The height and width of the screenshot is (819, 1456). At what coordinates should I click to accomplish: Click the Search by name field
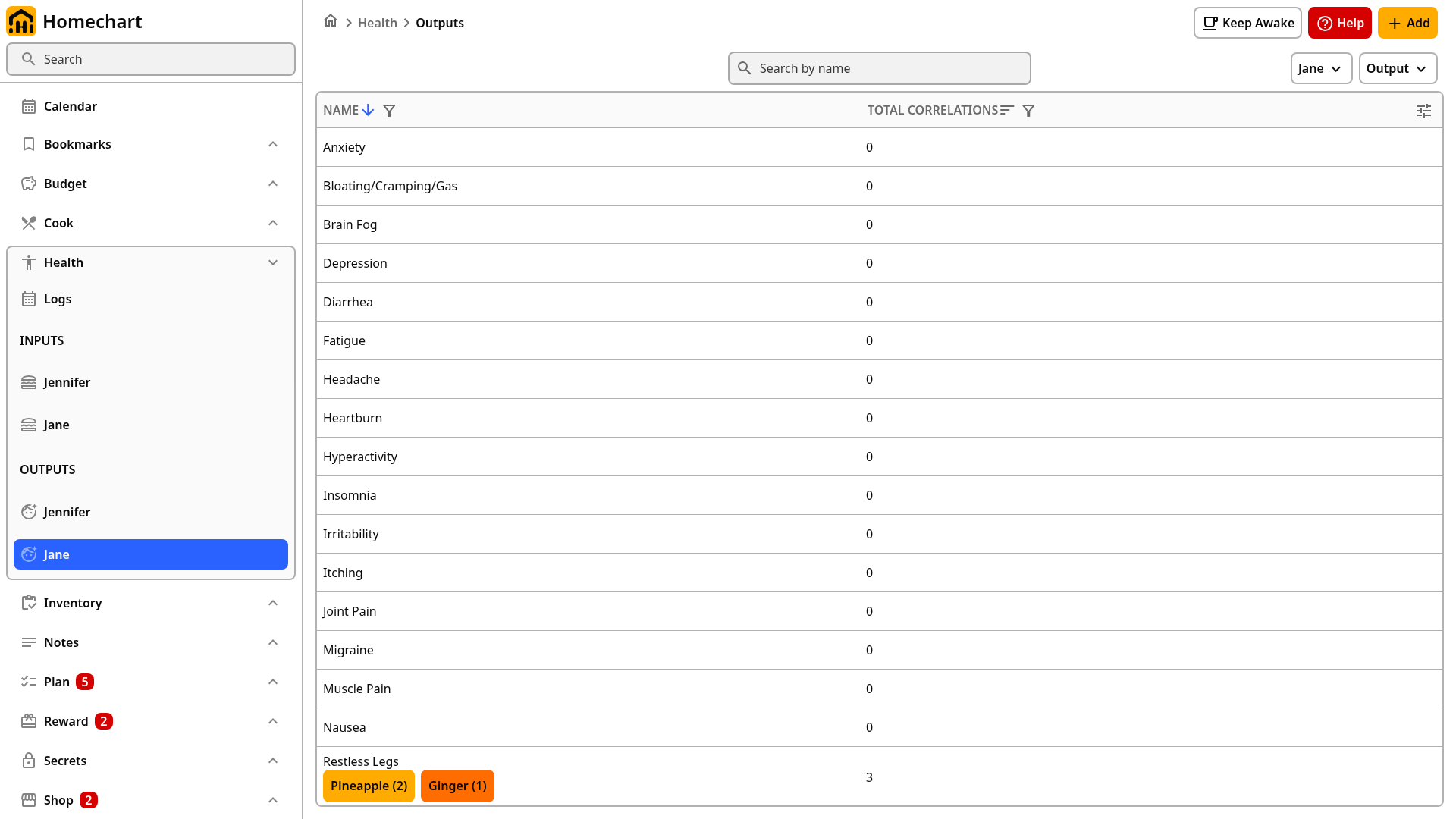880,68
